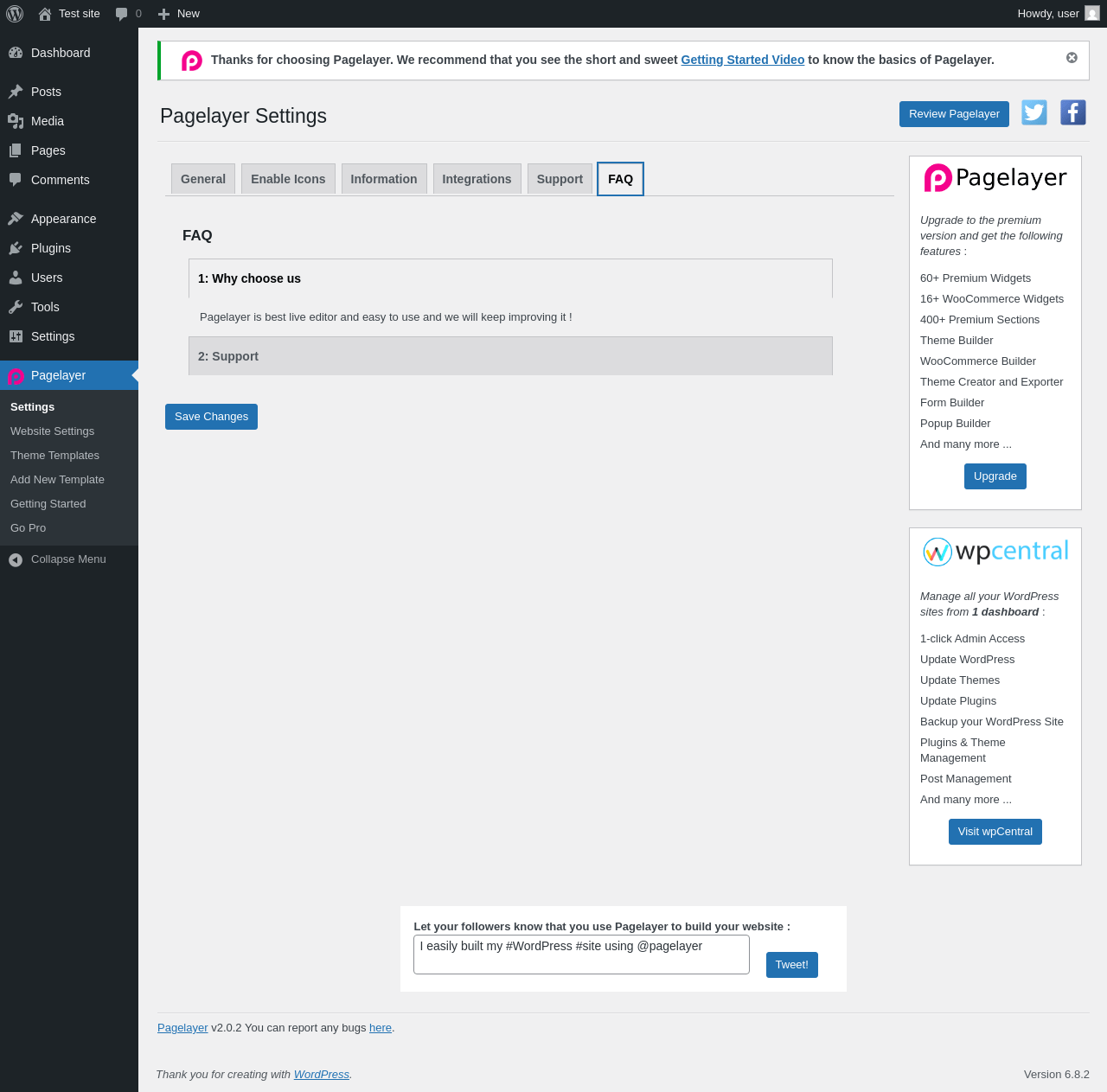Switch to the Integrations tab
The width and height of the screenshot is (1107, 1092).
coord(477,179)
